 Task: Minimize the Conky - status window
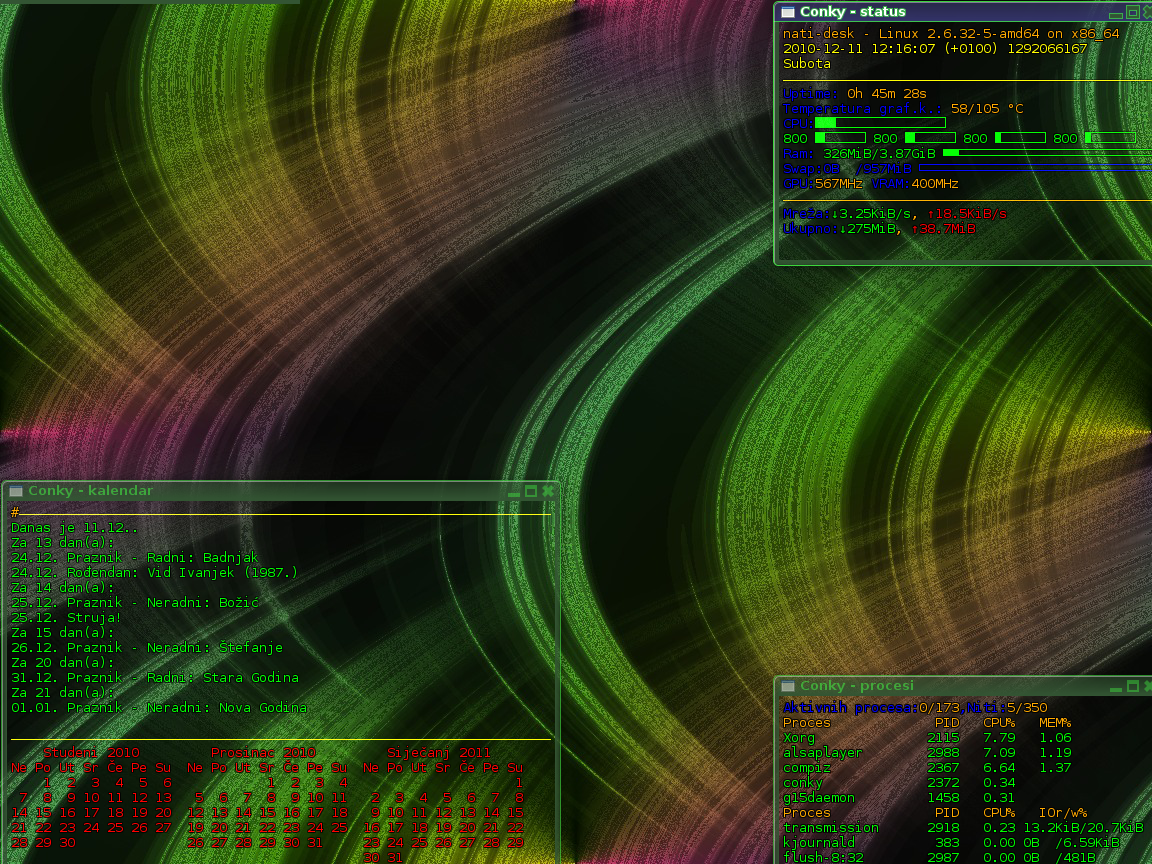click(1115, 13)
